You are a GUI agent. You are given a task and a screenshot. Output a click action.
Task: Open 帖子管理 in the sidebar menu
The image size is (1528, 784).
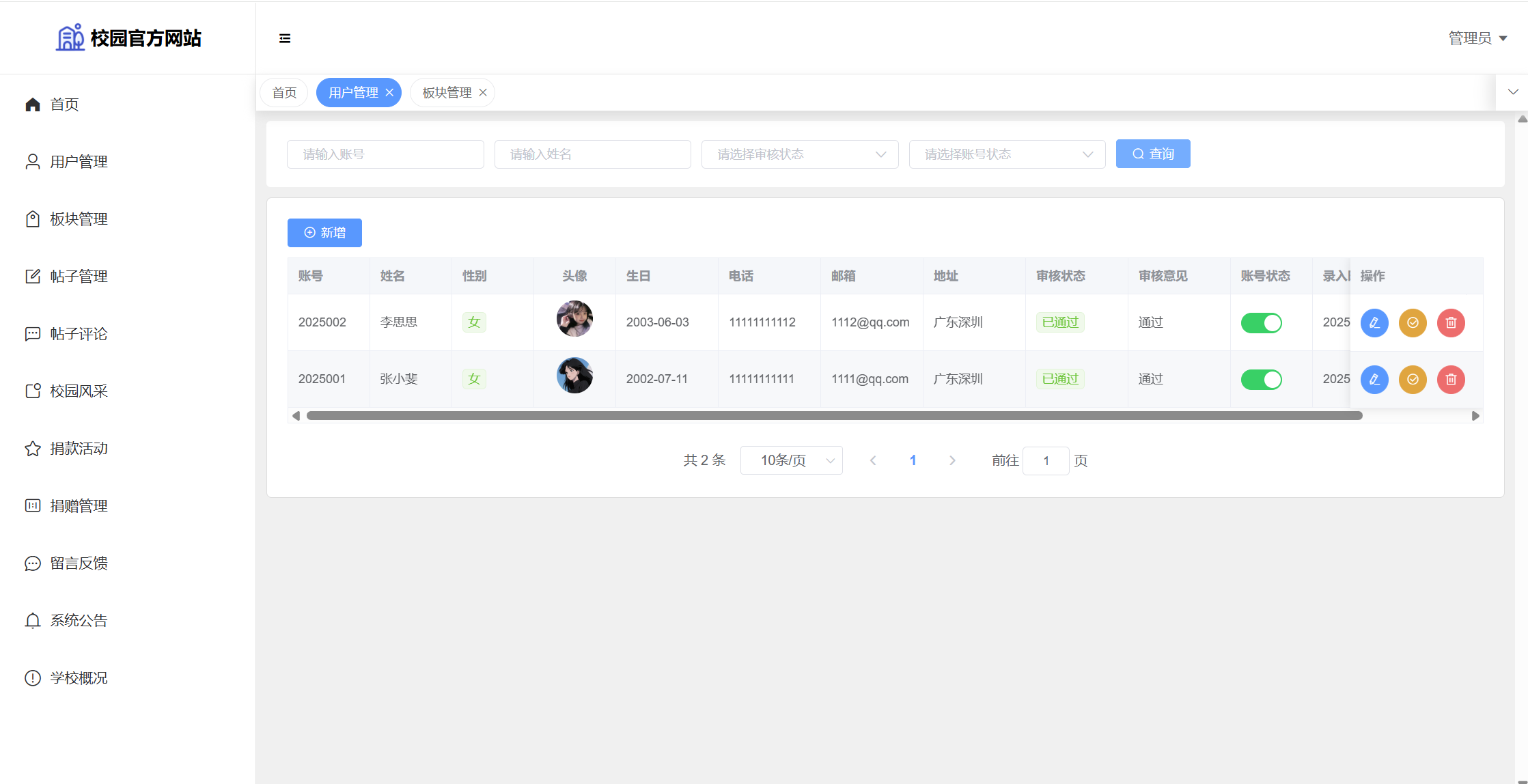79,276
